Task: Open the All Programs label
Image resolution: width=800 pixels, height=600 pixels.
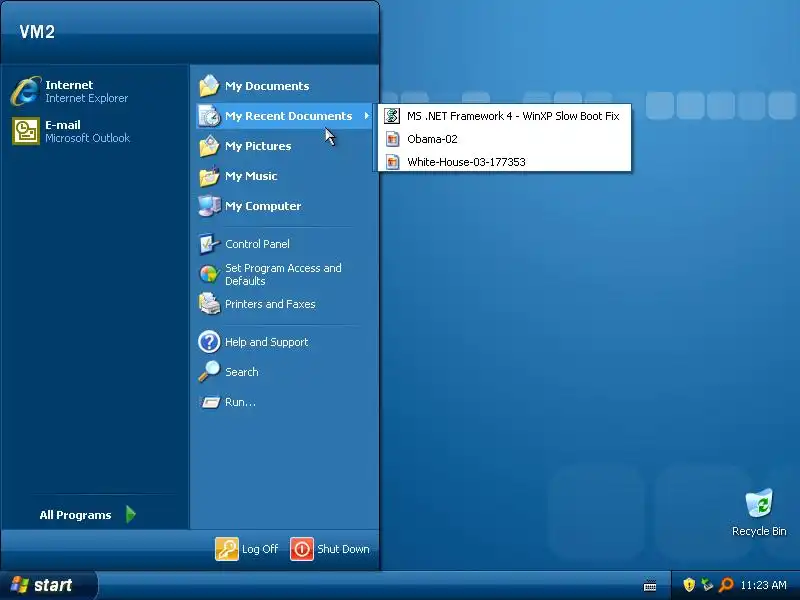Action: [75, 515]
